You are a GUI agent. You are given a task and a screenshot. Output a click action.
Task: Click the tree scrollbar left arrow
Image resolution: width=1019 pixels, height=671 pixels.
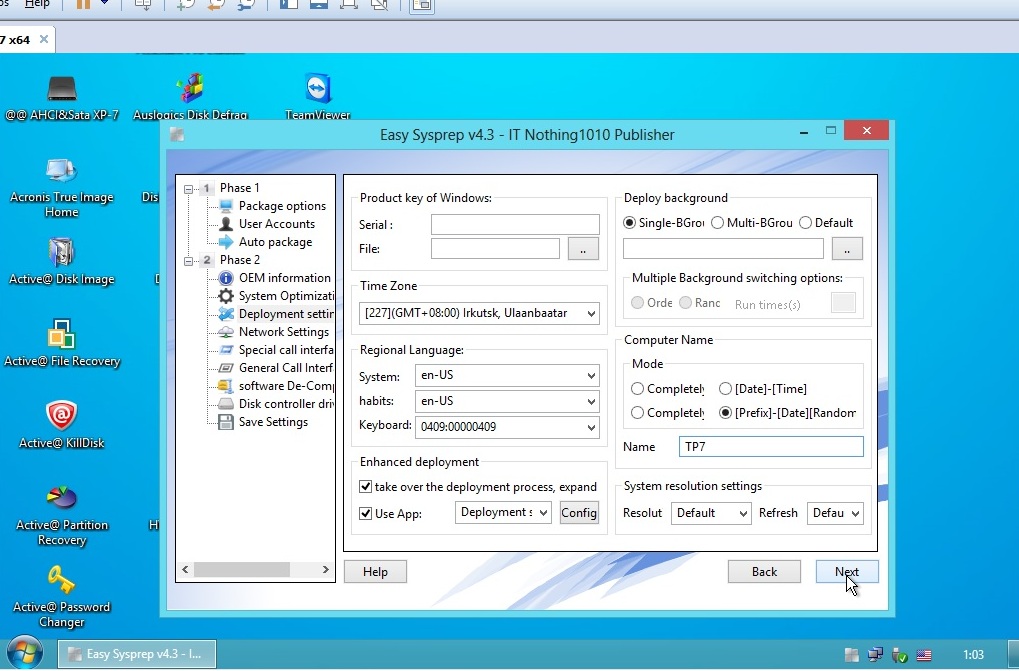[x=185, y=570]
